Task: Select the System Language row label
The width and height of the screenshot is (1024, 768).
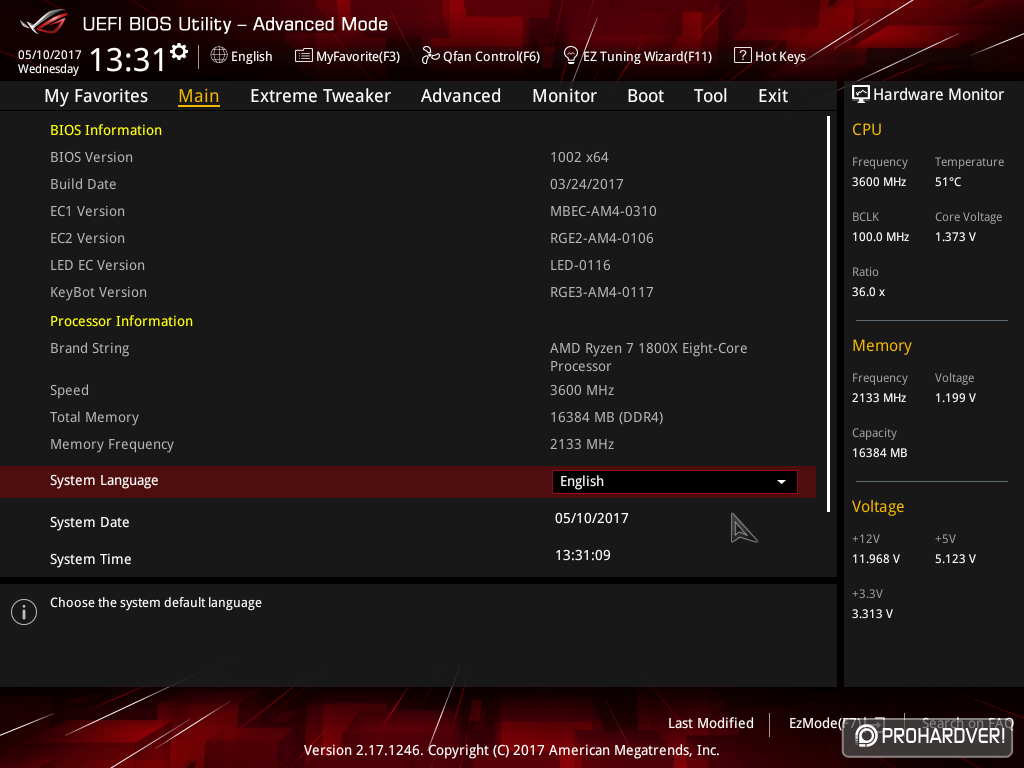Action: tap(104, 480)
